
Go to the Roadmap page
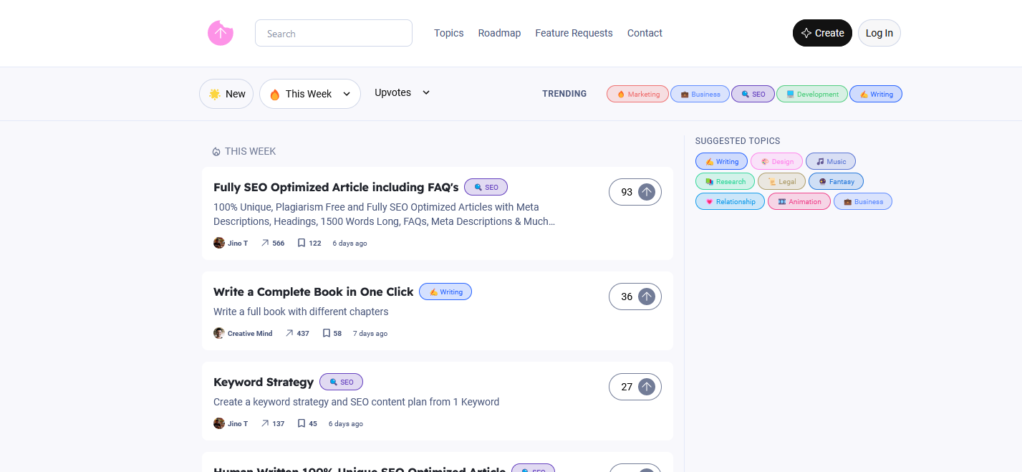(499, 33)
